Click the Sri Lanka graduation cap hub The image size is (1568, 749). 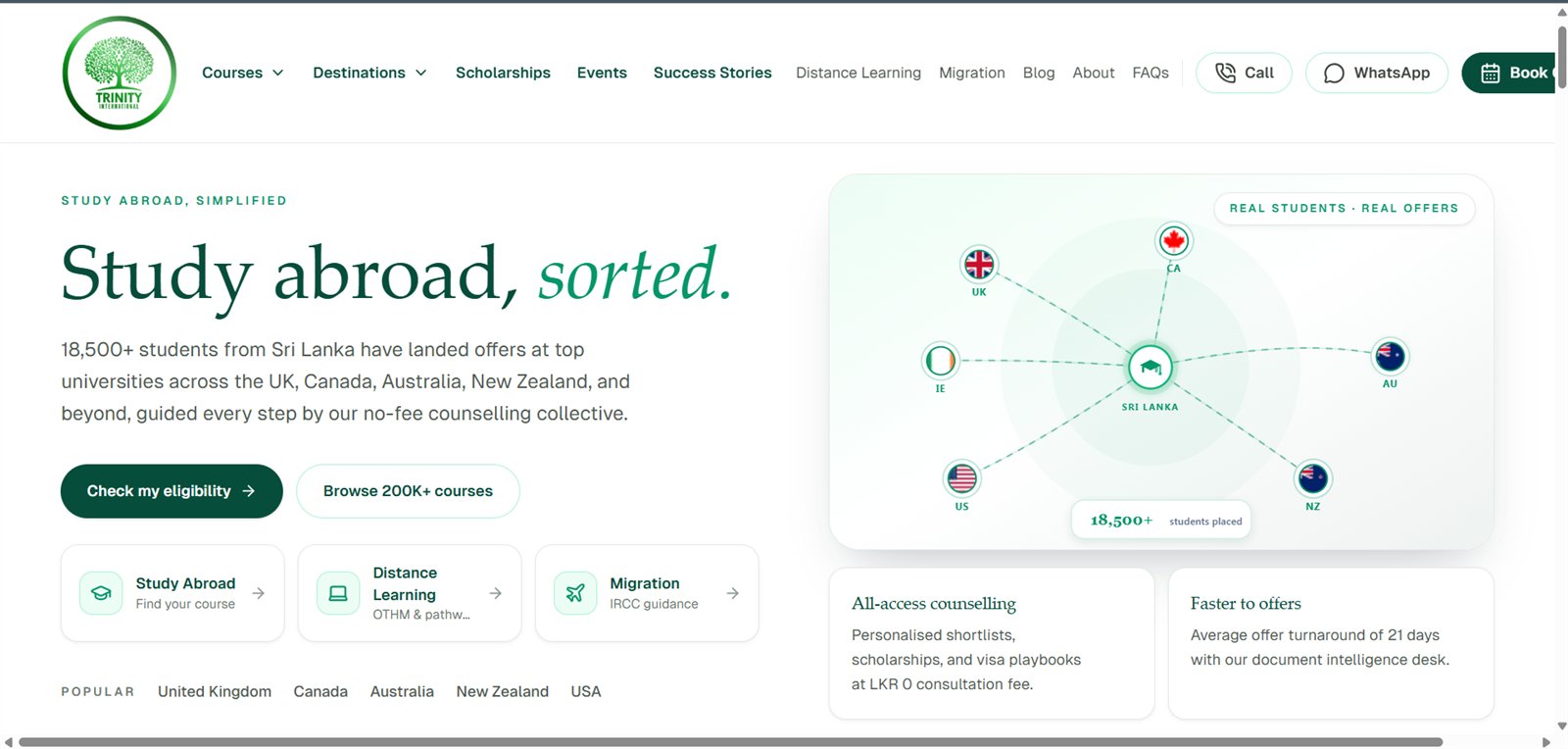1151,368
